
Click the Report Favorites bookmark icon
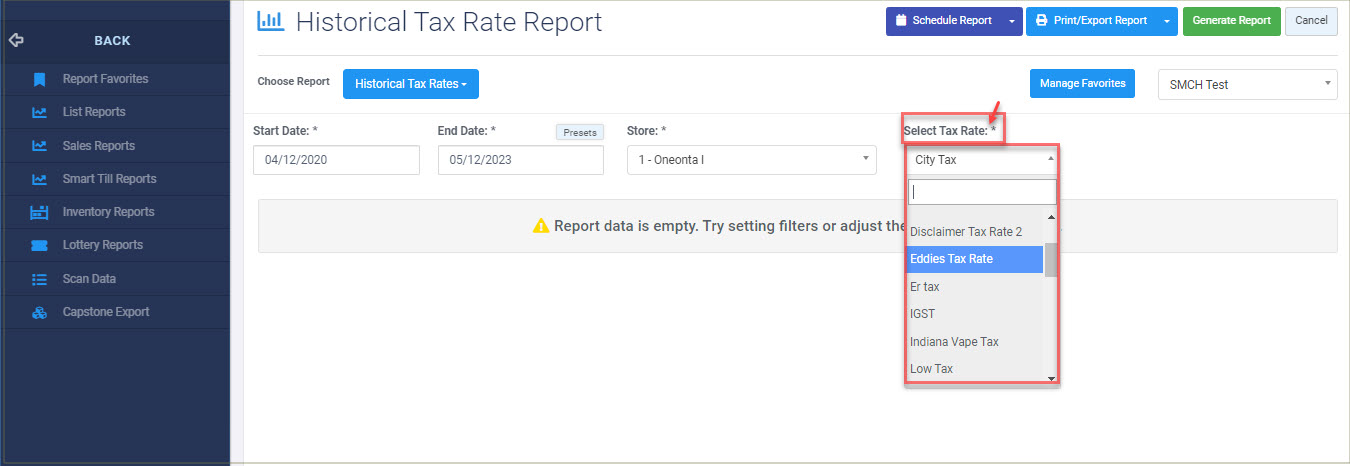(39, 79)
